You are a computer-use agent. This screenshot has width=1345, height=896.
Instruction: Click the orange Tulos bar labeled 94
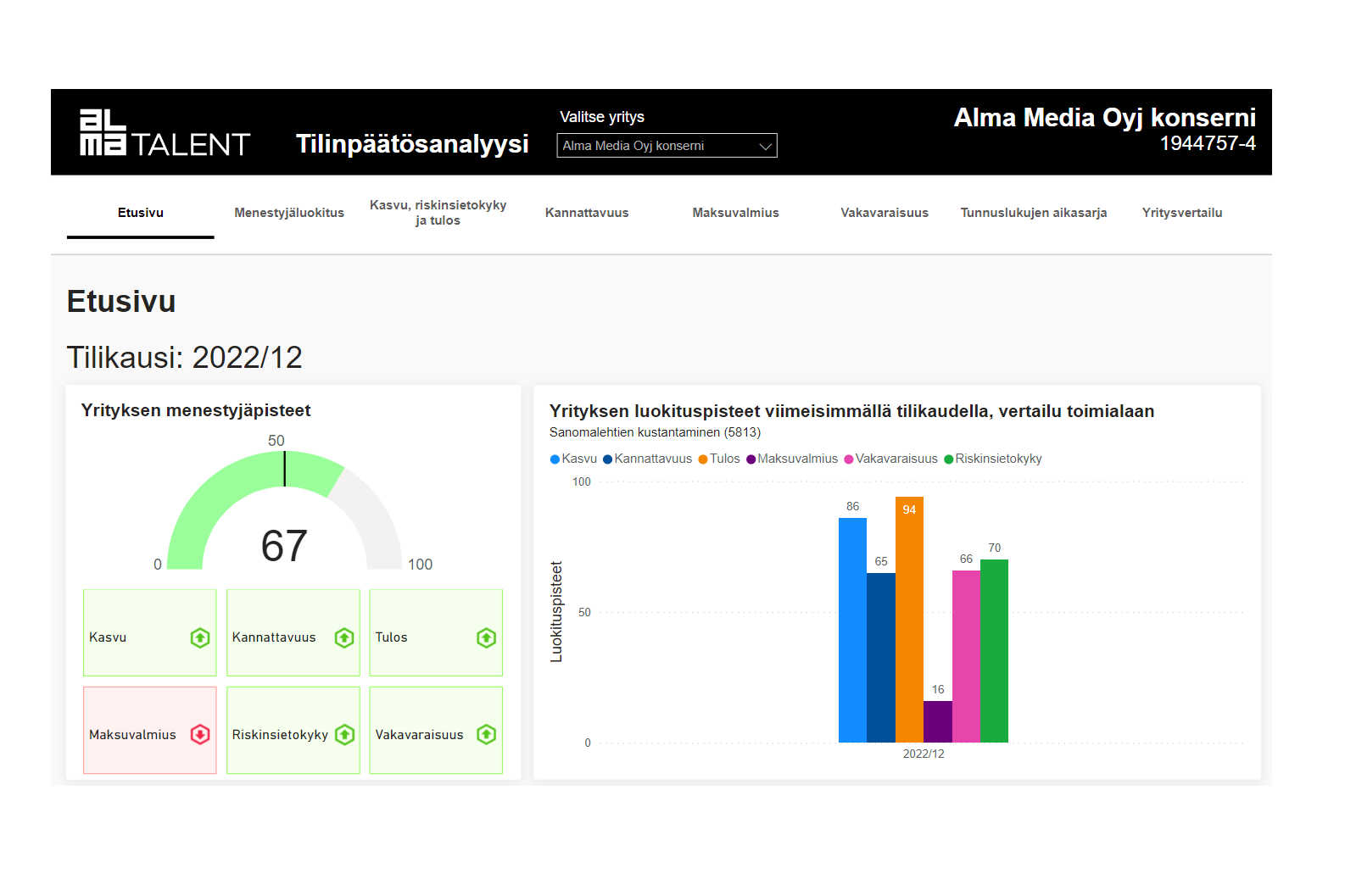pos(909,620)
